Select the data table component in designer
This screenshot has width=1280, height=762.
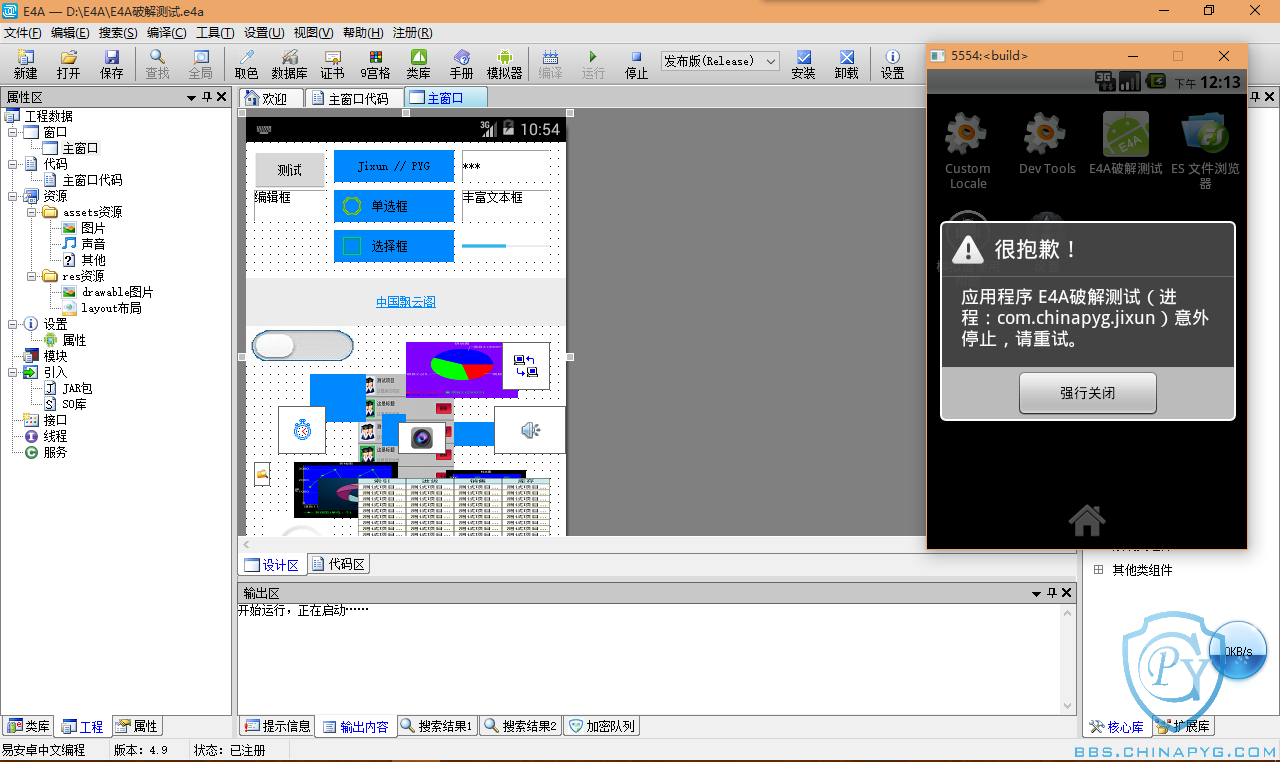point(455,506)
